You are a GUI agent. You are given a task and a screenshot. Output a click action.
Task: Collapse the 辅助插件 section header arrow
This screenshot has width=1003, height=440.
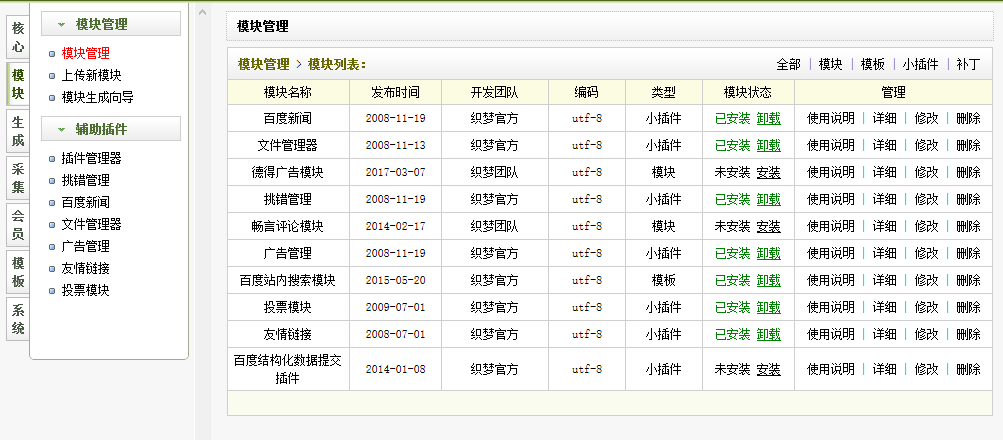click(x=62, y=129)
